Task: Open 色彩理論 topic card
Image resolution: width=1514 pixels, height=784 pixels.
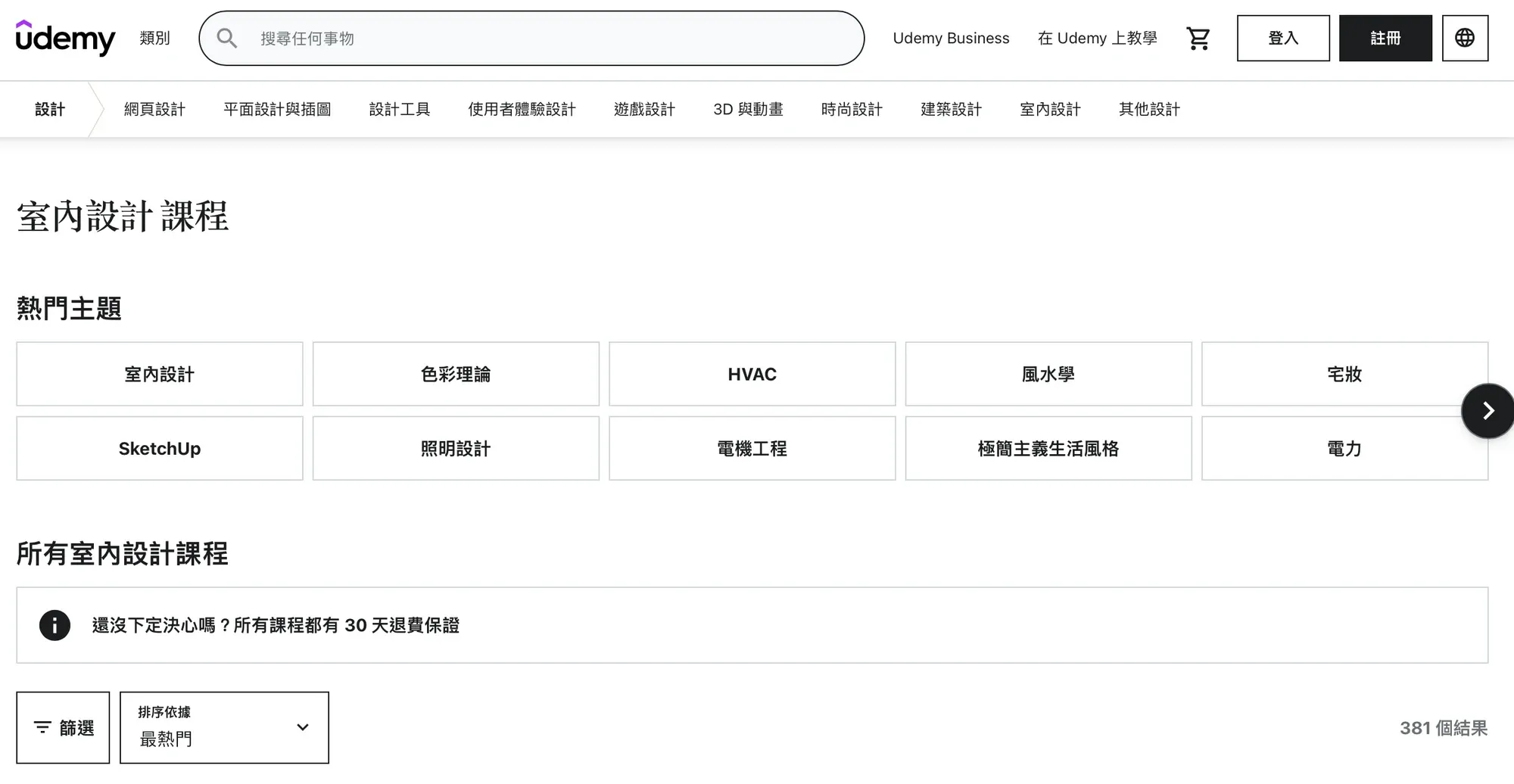Action: tap(456, 374)
